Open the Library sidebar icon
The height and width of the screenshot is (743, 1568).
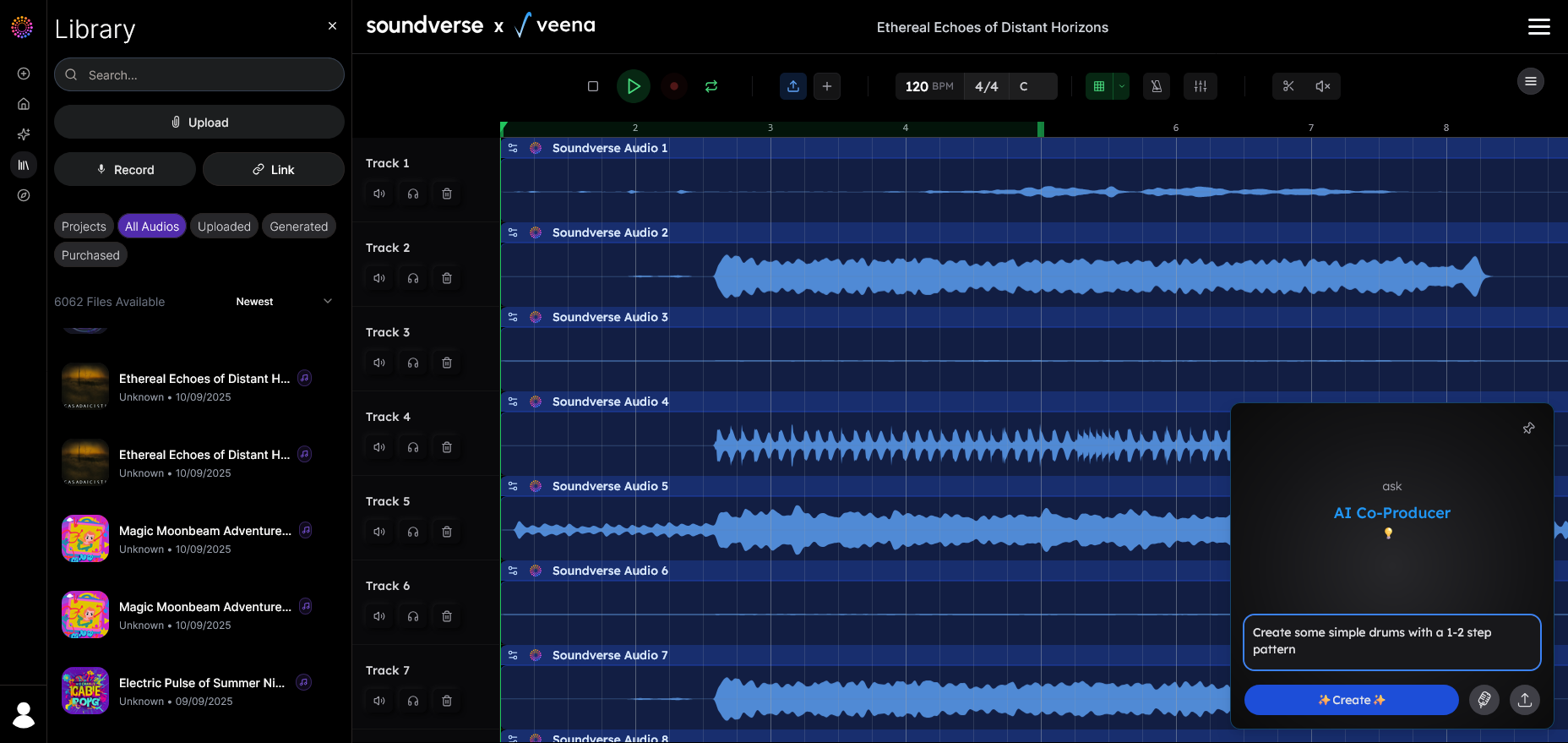tap(24, 165)
